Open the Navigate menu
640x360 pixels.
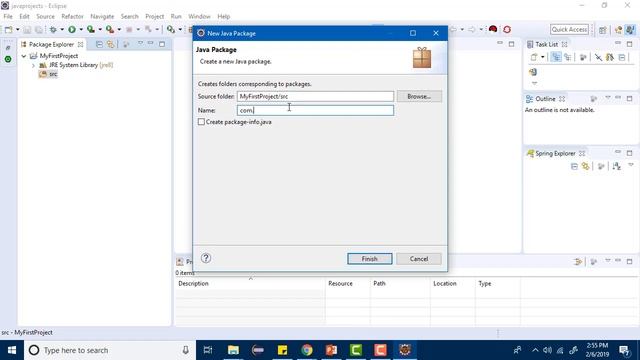pos(102,16)
